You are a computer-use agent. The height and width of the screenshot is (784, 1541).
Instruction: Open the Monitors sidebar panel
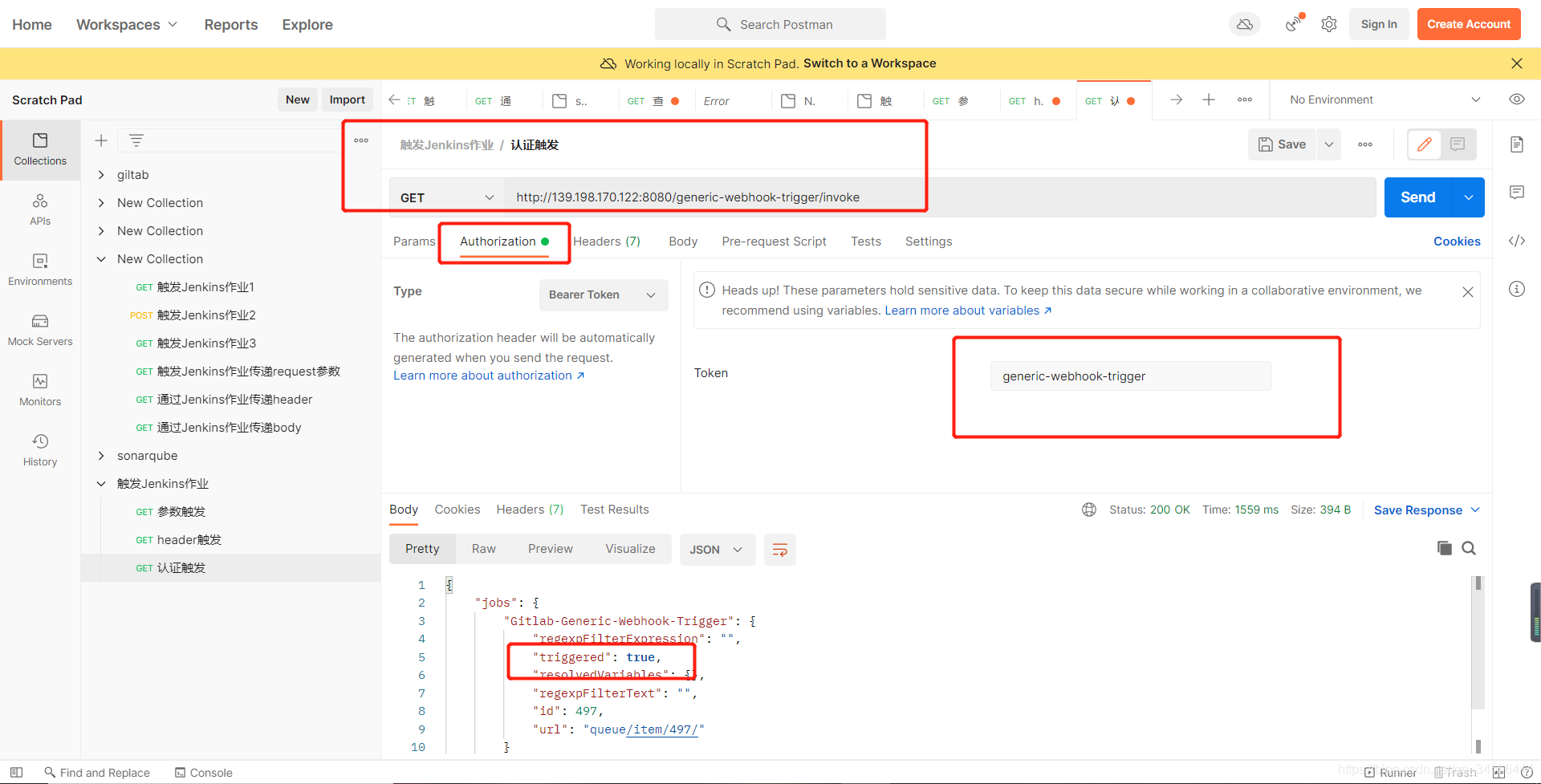(40, 390)
